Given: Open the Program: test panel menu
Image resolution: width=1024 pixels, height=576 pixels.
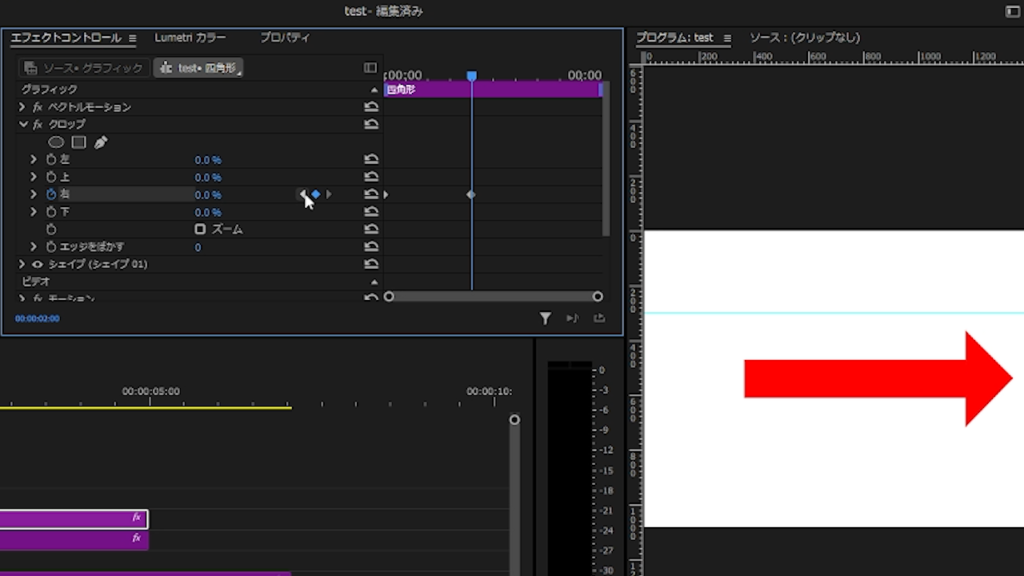Looking at the screenshot, I should point(727,39).
